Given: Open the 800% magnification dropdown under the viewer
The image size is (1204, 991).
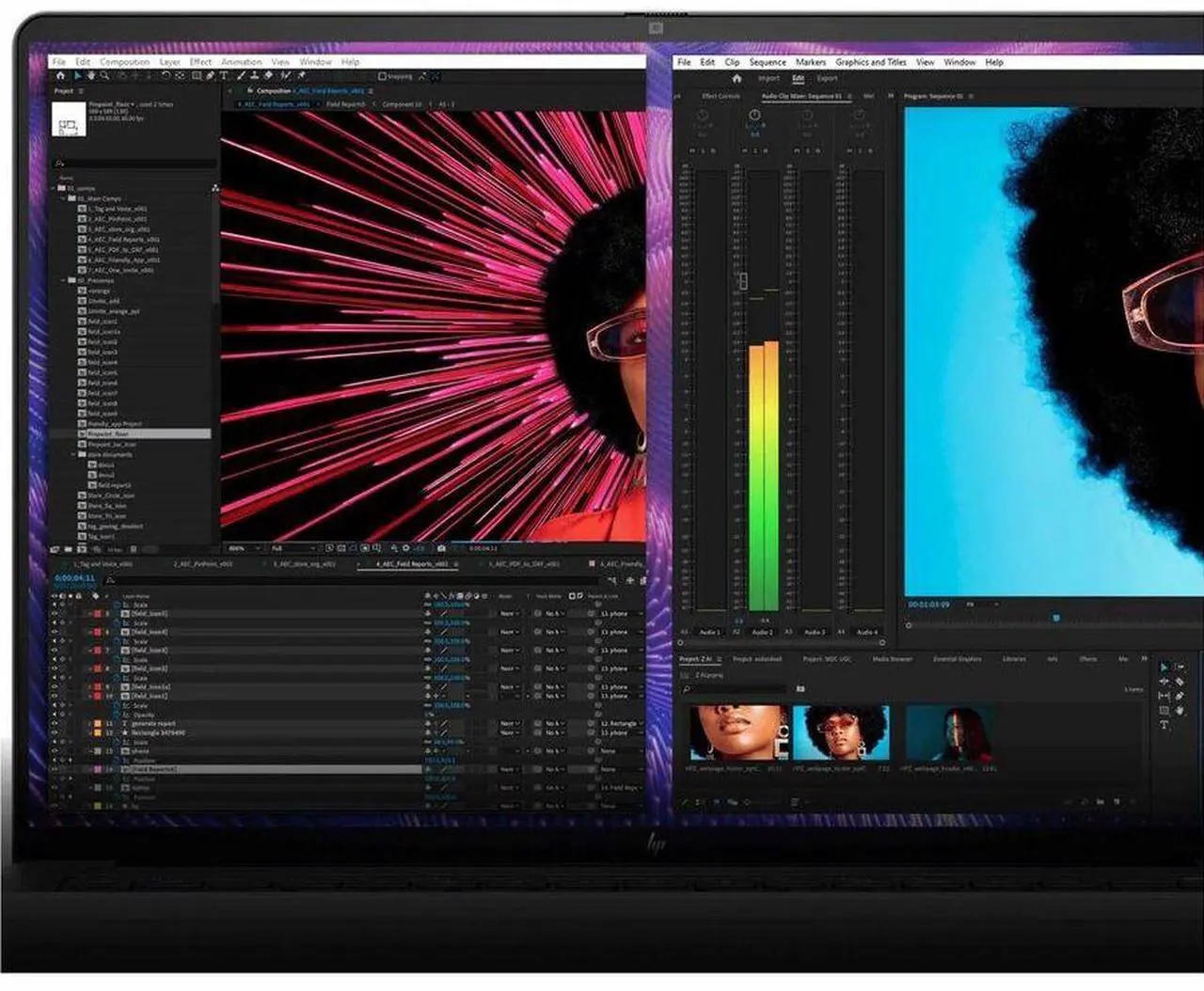Looking at the screenshot, I should pyautogui.click(x=245, y=548).
